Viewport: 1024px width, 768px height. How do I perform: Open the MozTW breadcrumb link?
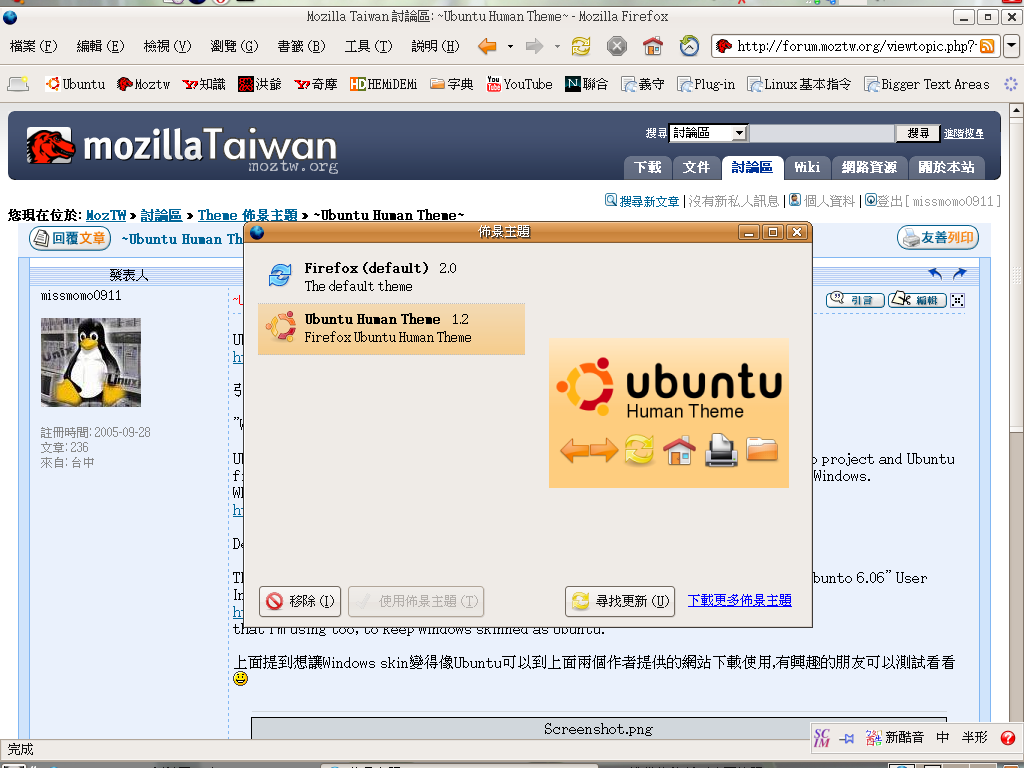point(106,216)
